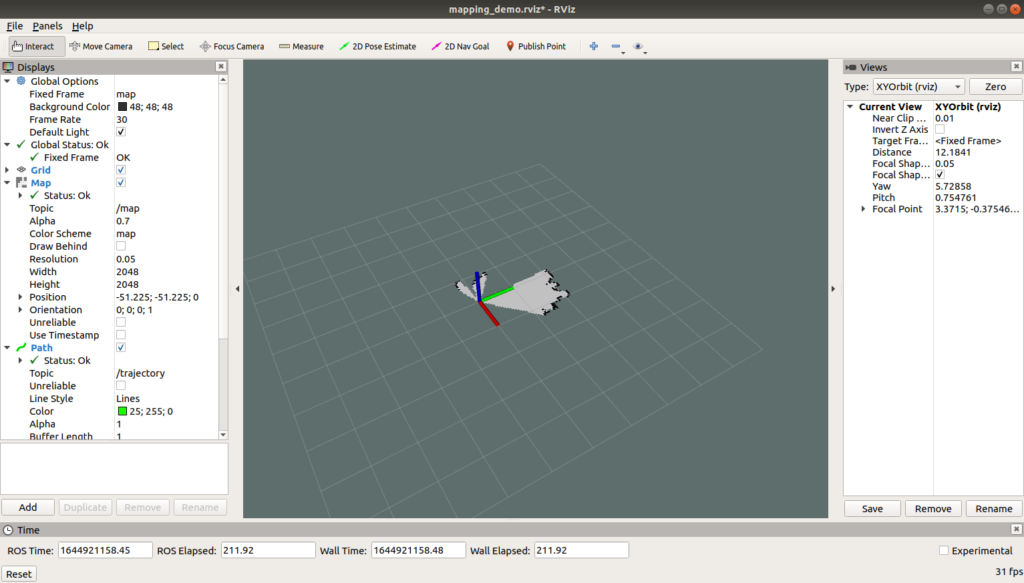Select the 2D Pose Estimate tool
This screenshot has height=583, width=1024.
378,46
